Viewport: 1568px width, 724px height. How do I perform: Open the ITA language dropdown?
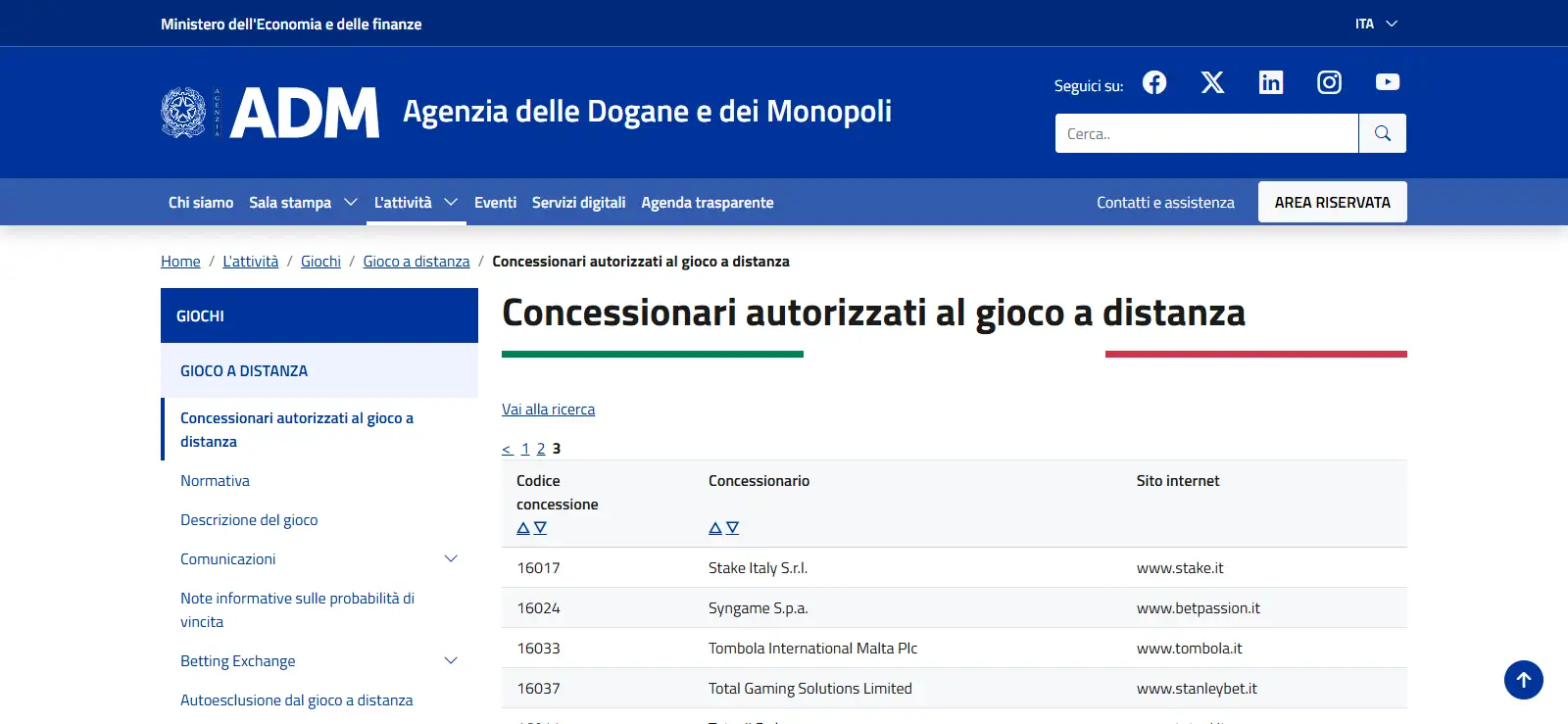(1377, 24)
